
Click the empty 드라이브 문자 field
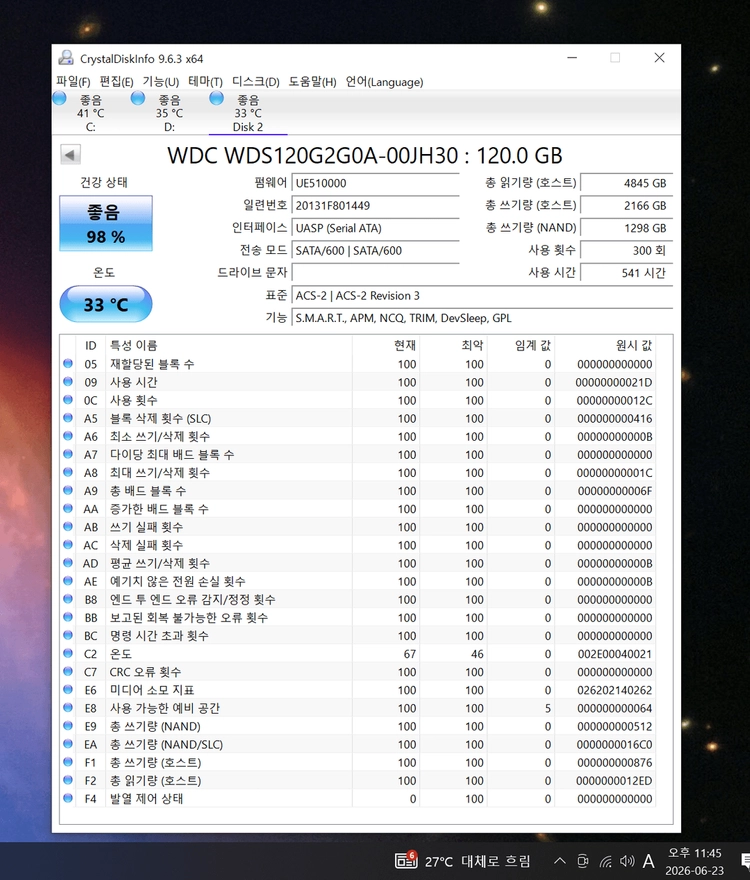[376, 273]
